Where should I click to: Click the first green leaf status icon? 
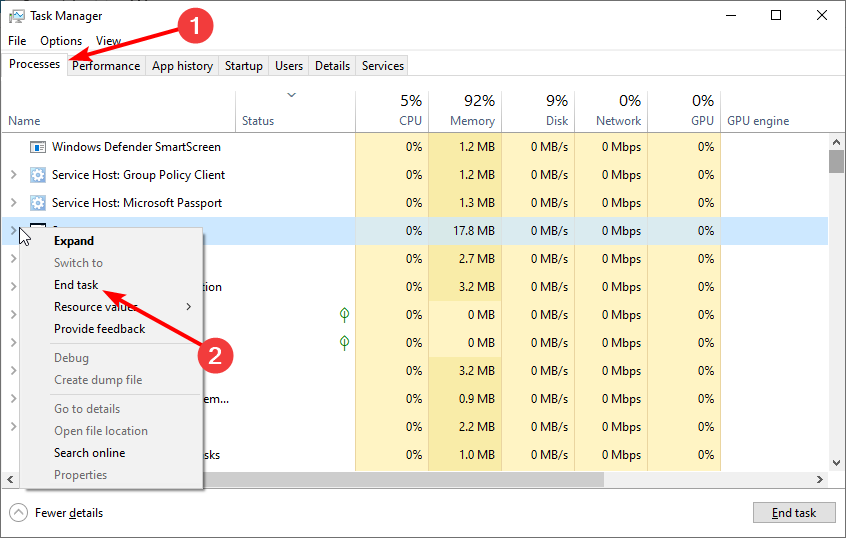344,315
